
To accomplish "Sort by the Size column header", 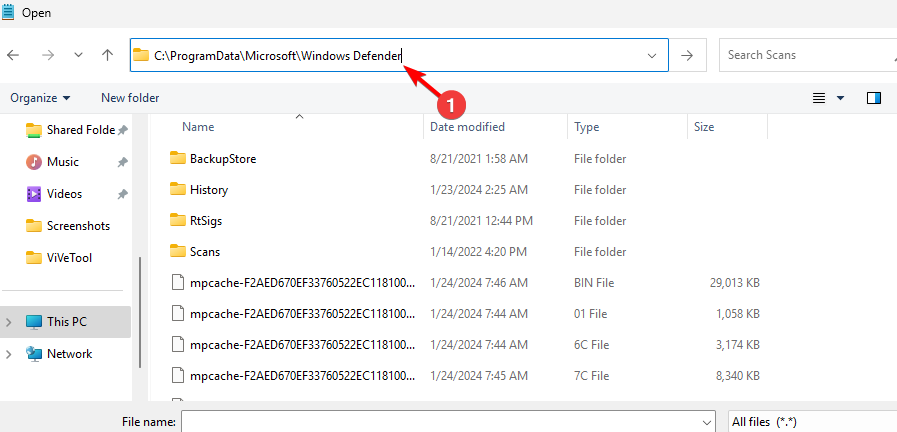I will [x=704, y=127].
